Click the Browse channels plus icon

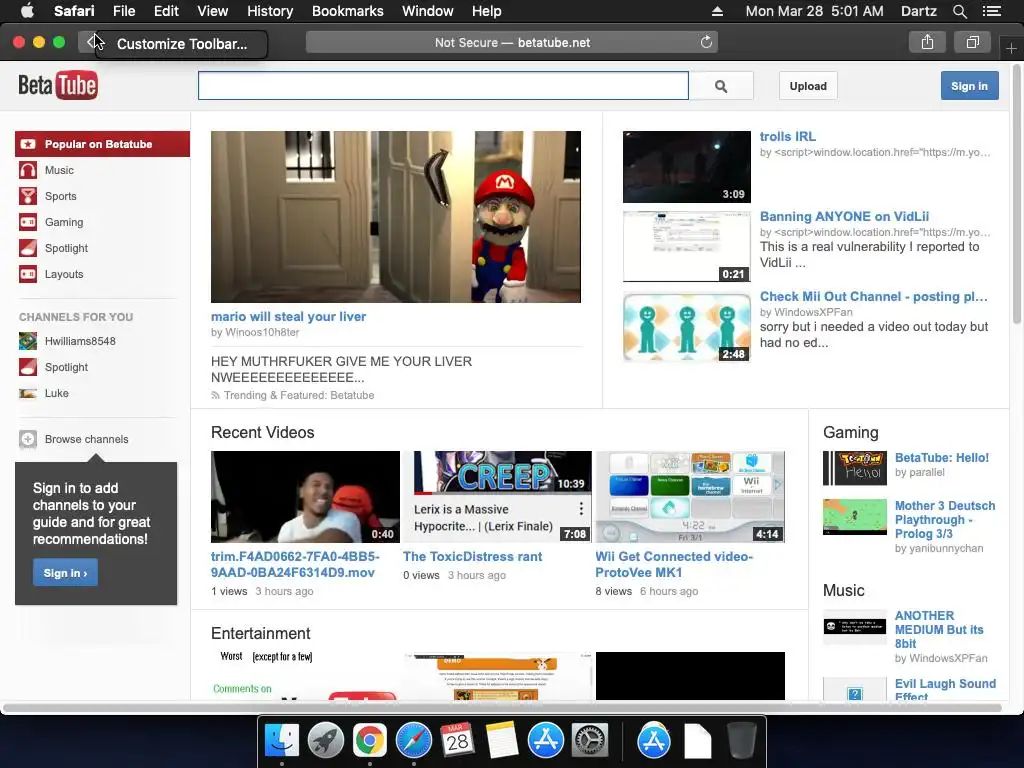pyautogui.click(x=28, y=440)
